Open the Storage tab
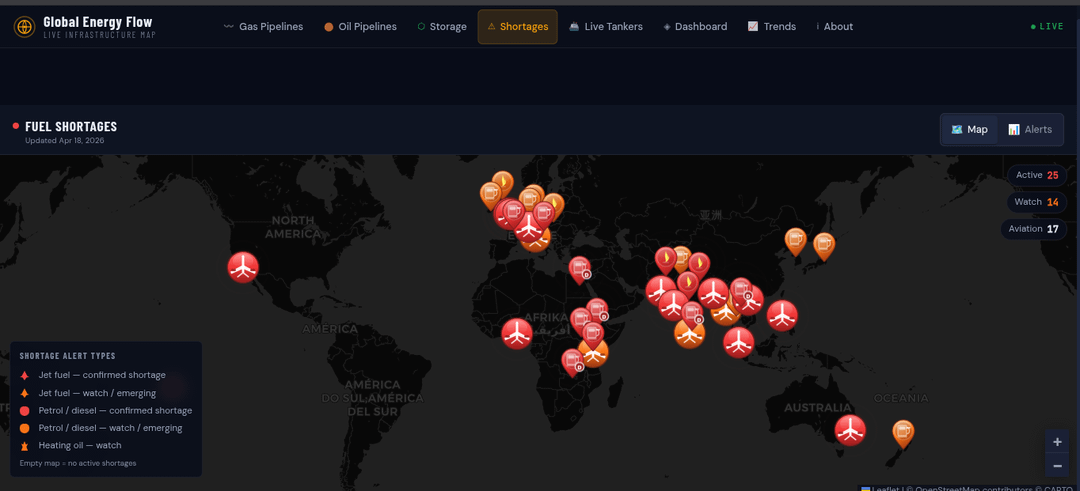The image size is (1080, 491). tap(442, 27)
